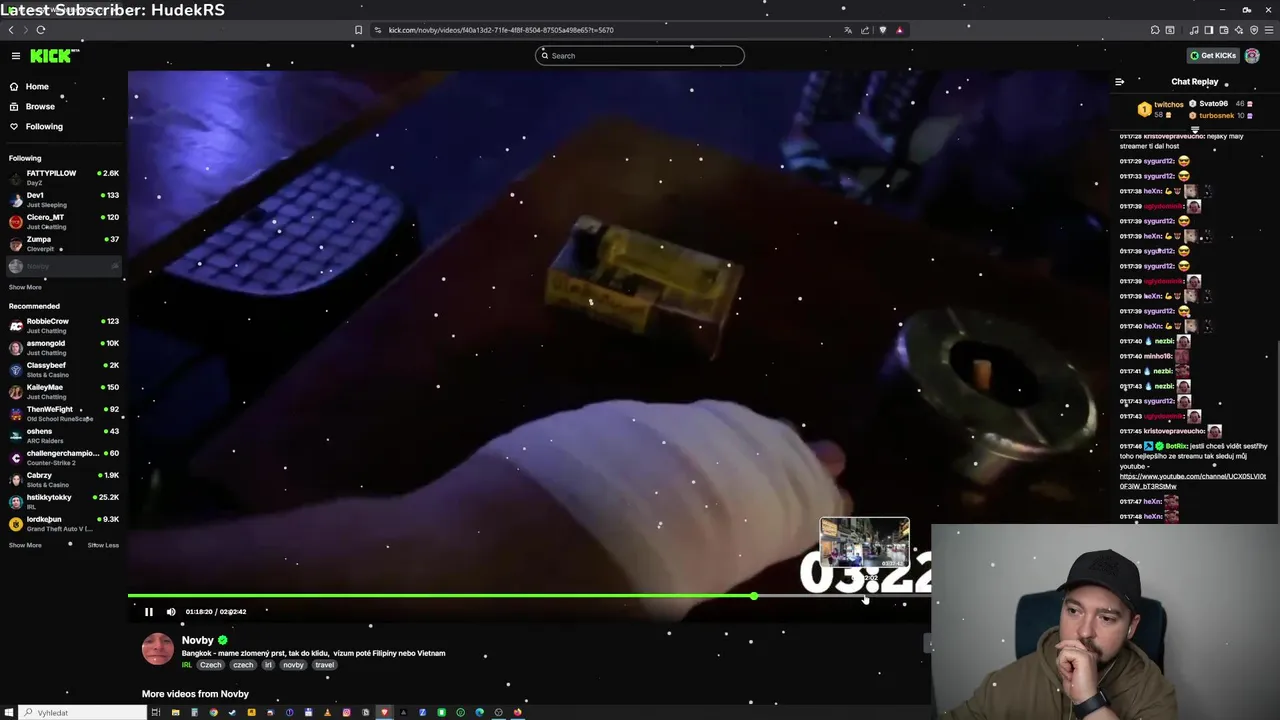Click the video progress scrubber handle
1280x720 pixels.
tap(754, 596)
